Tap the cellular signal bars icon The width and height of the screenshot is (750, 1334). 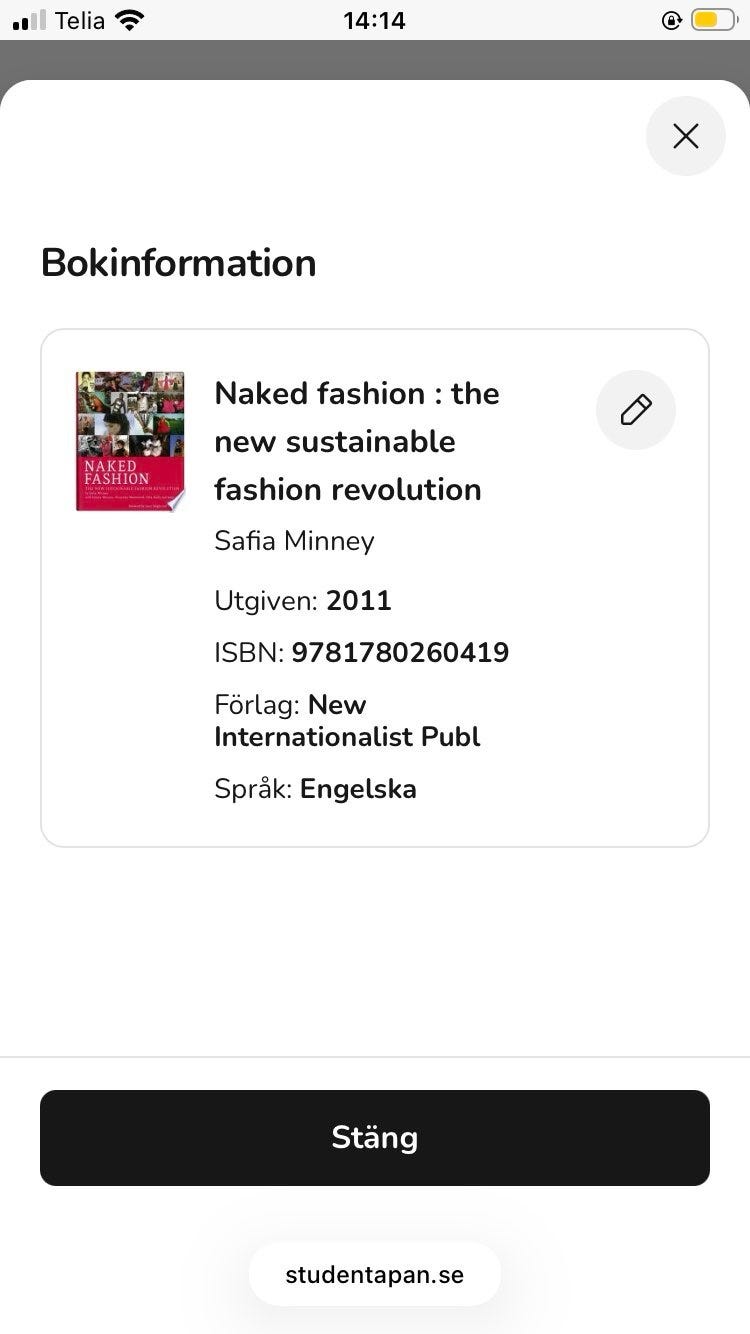(x=30, y=20)
